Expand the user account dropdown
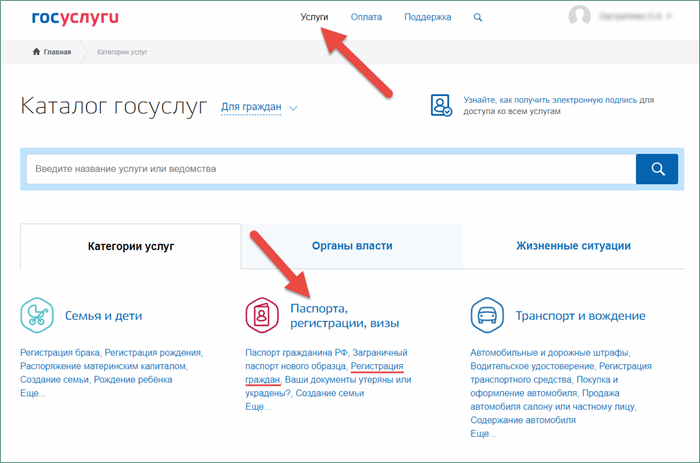700x463 pixels. coord(636,17)
